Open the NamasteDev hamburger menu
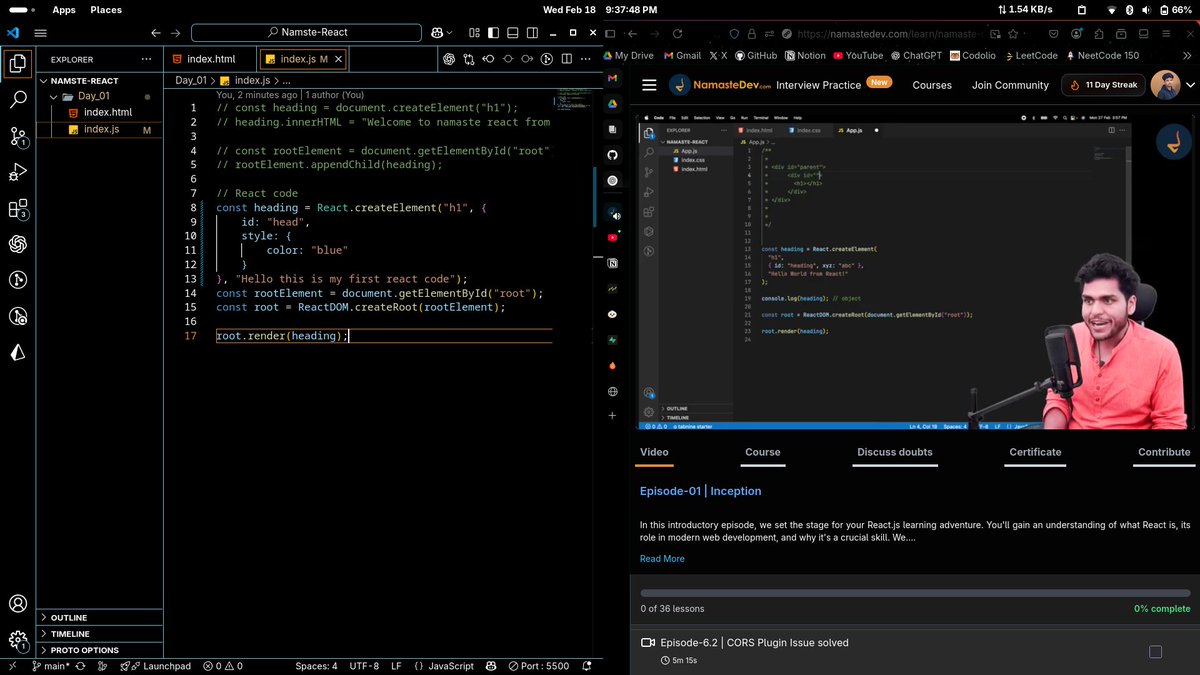This screenshot has width=1200, height=675. 649,85
